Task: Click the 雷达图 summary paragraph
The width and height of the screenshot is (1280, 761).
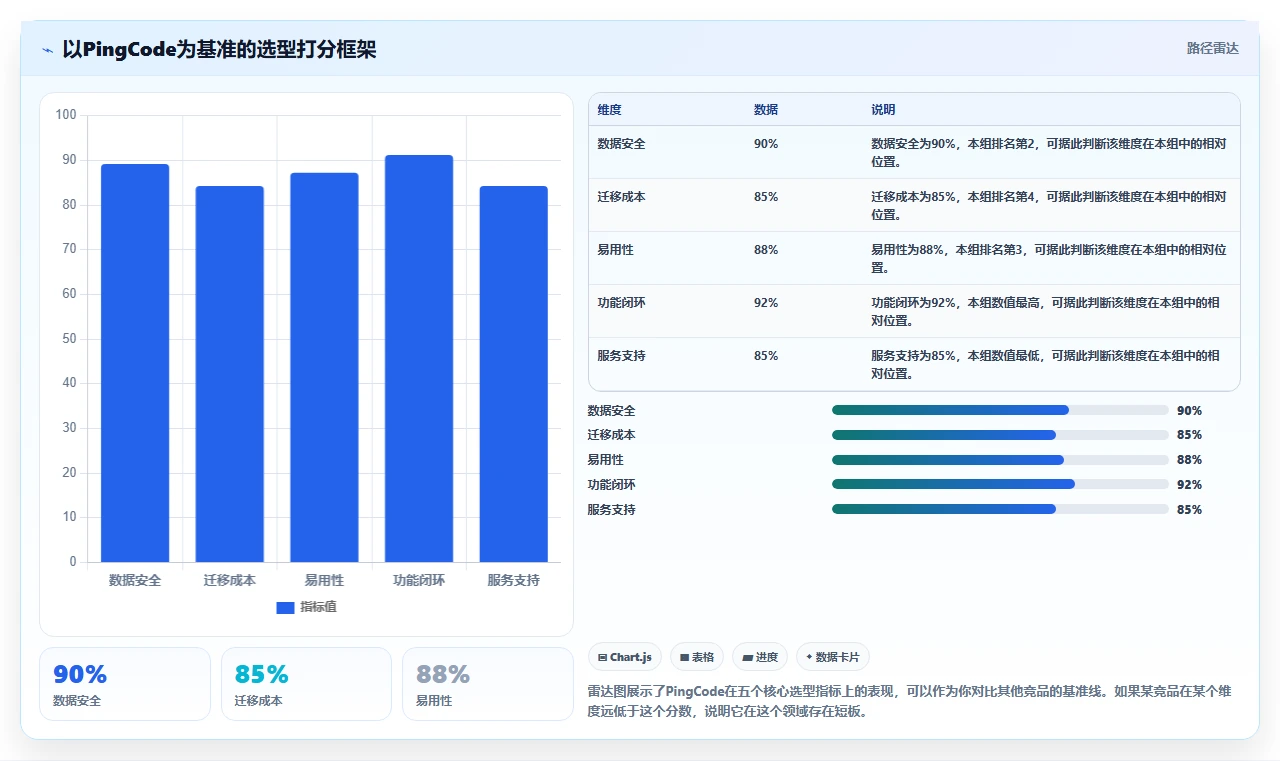Action: (x=909, y=702)
